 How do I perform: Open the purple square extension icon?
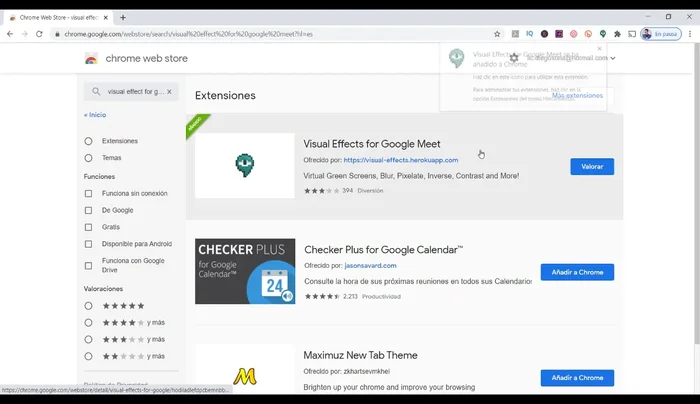(559, 34)
